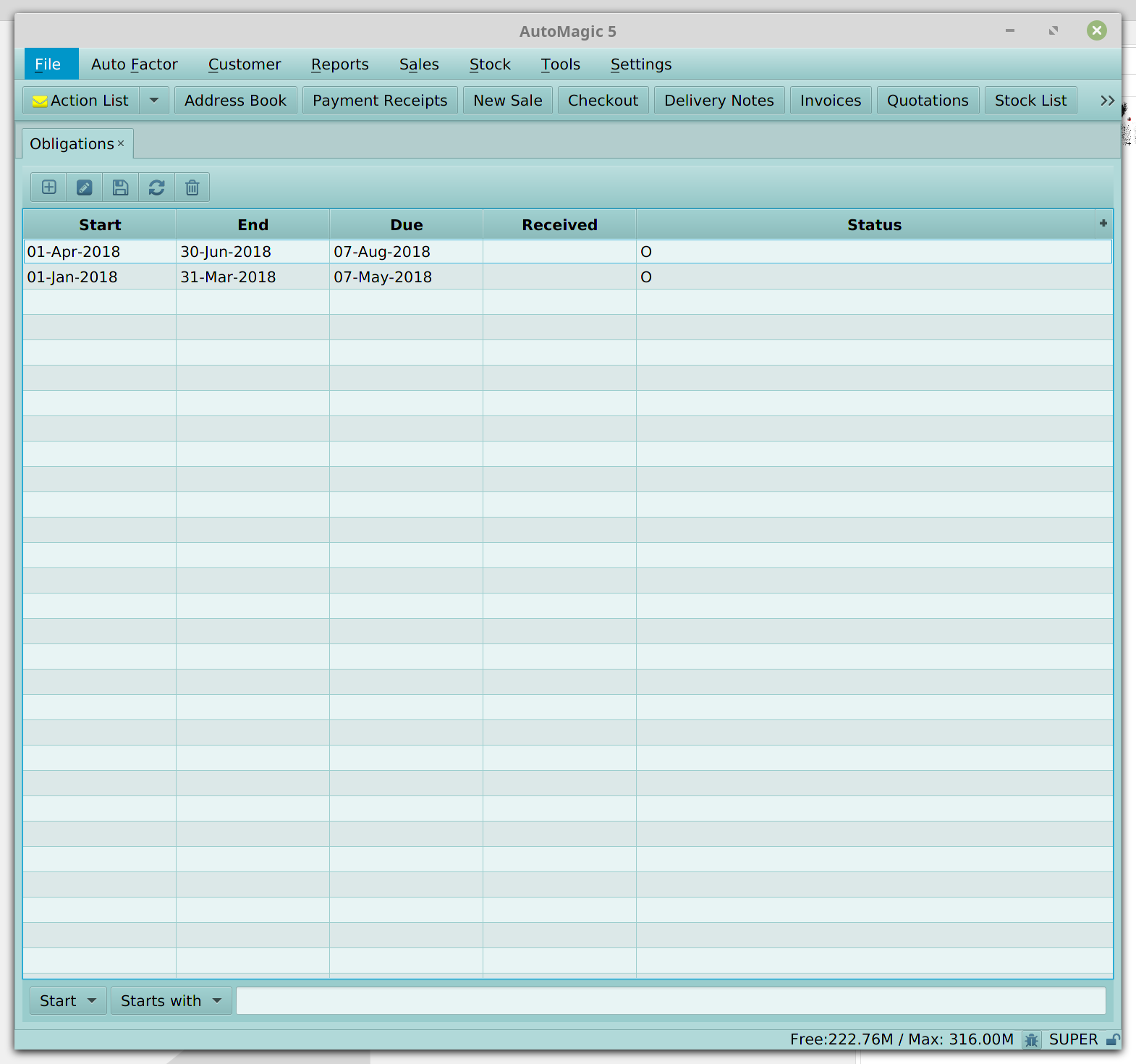Open the Stock menu
This screenshot has height=1064, width=1136.
(490, 64)
